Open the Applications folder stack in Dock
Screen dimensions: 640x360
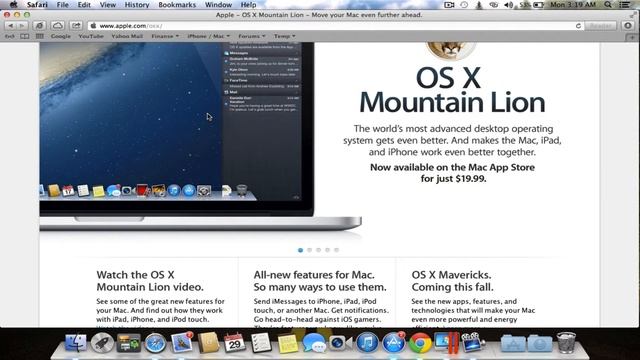point(513,343)
